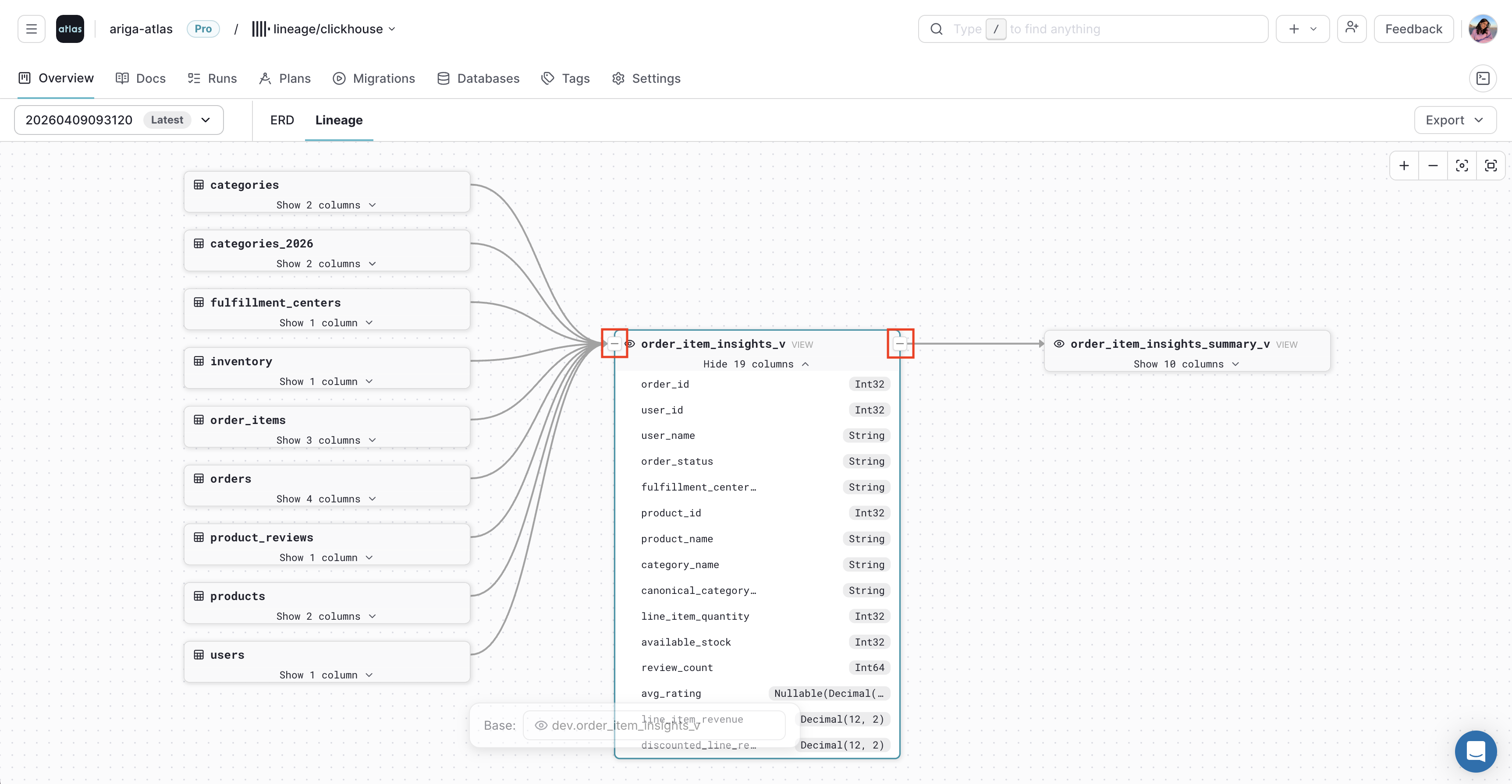Collapse Hide 19 columns on order_item_insights_v
This screenshot has height=784, width=1512.
[x=756, y=364]
